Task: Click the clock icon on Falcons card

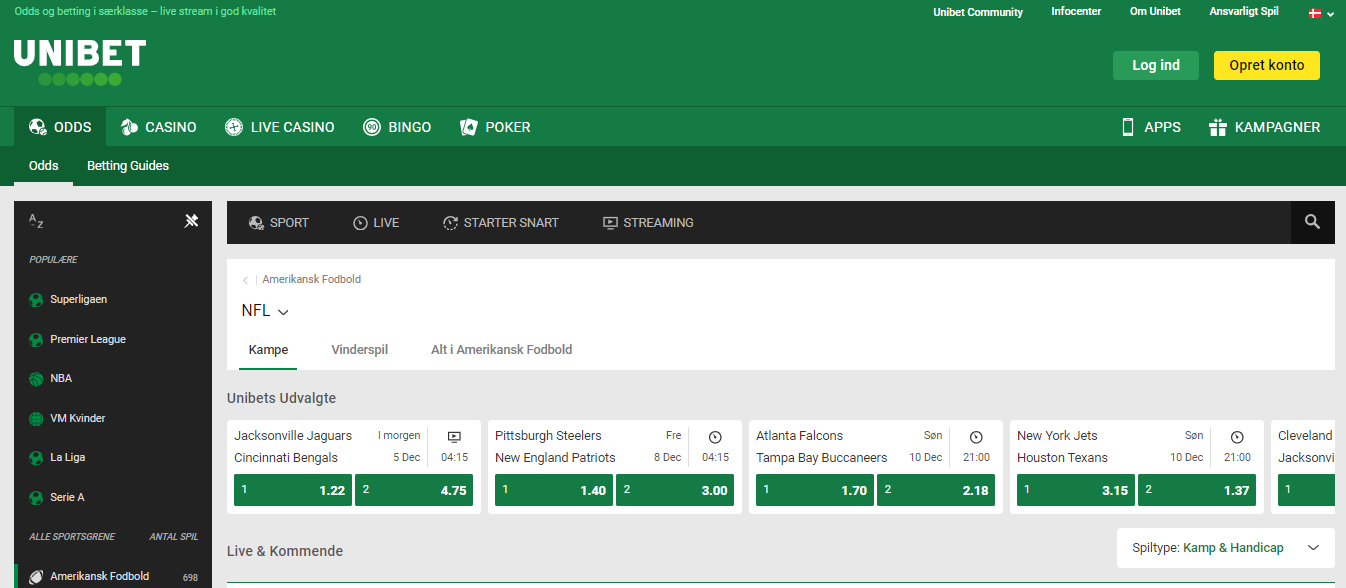Action: [976, 437]
